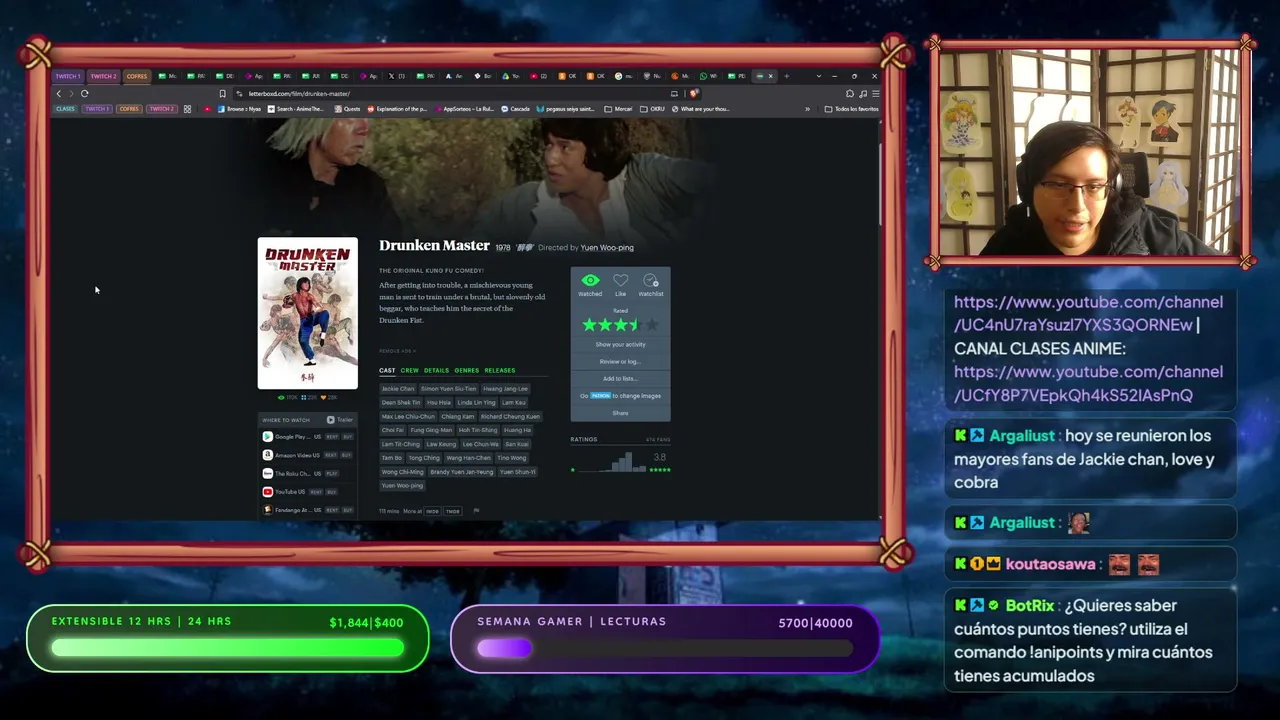This screenshot has height=720, width=1280.
Task: Click the 3.8 average rating value
Action: pyautogui.click(x=659, y=458)
